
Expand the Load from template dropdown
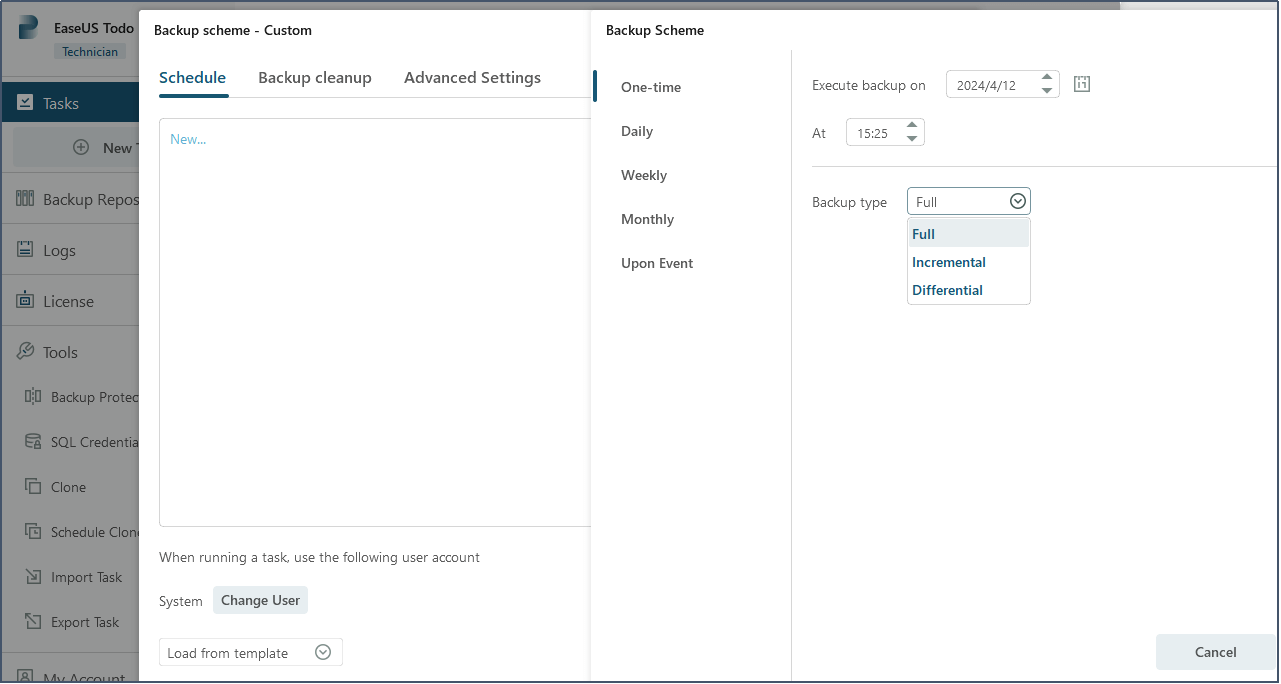tap(322, 651)
